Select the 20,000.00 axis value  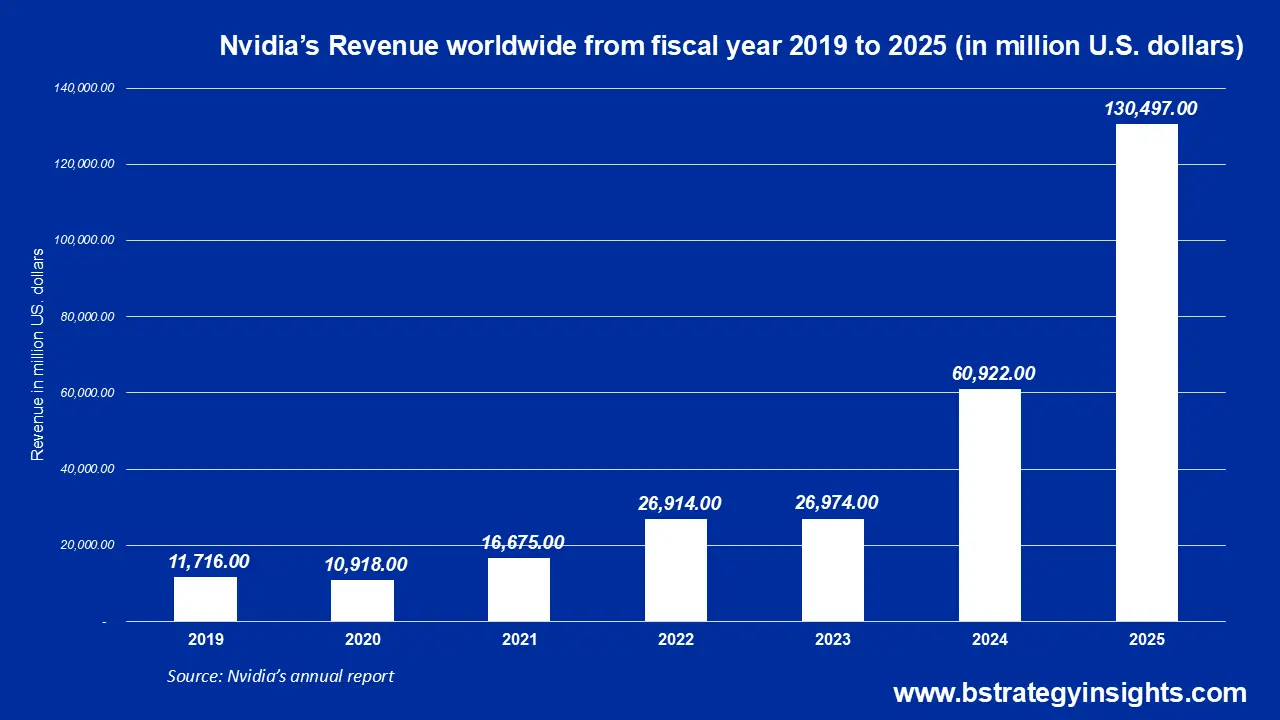click(x=85, y=545)
